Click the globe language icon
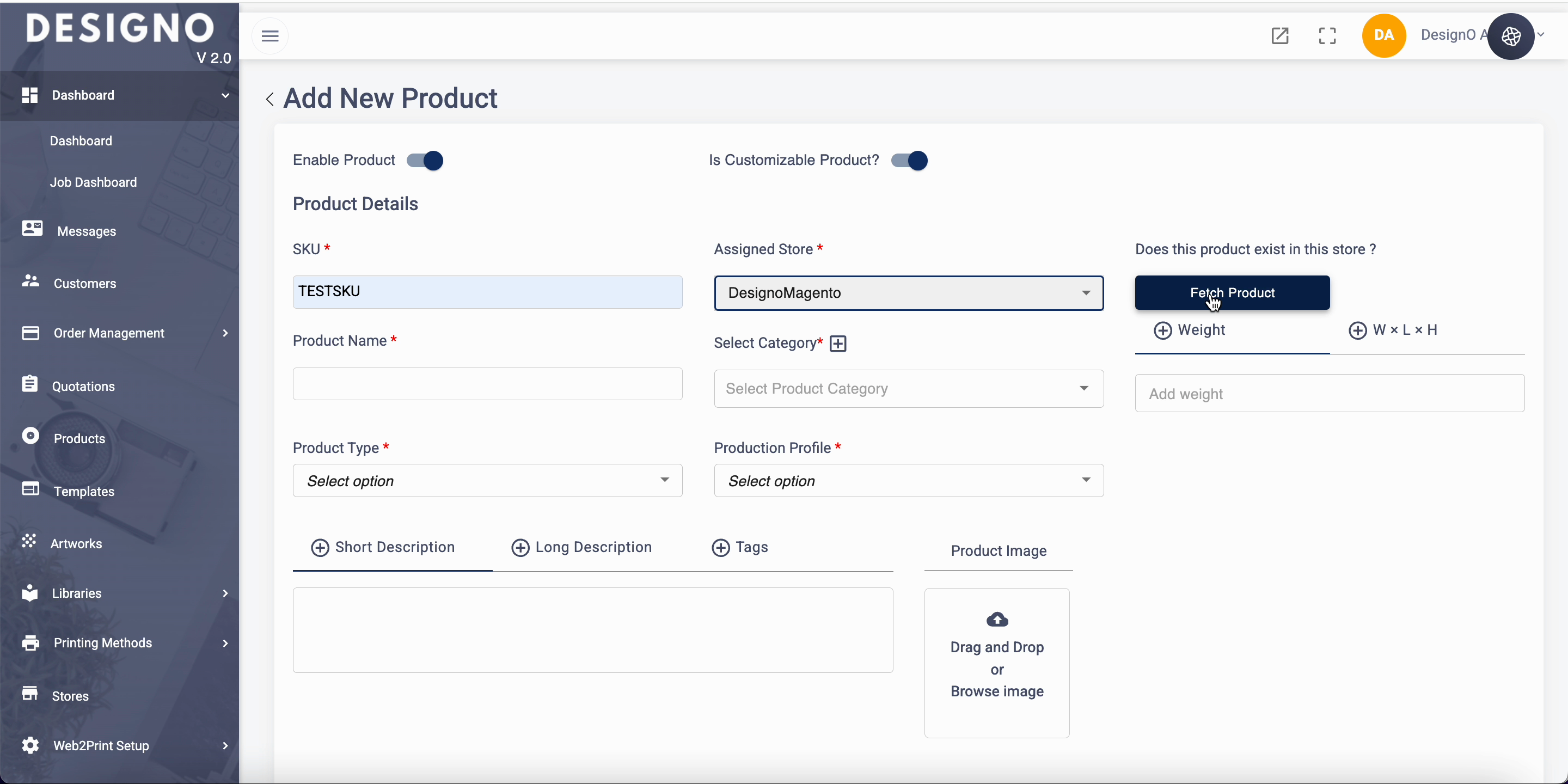This screenshot has width=1568, height=784. 1511,36
